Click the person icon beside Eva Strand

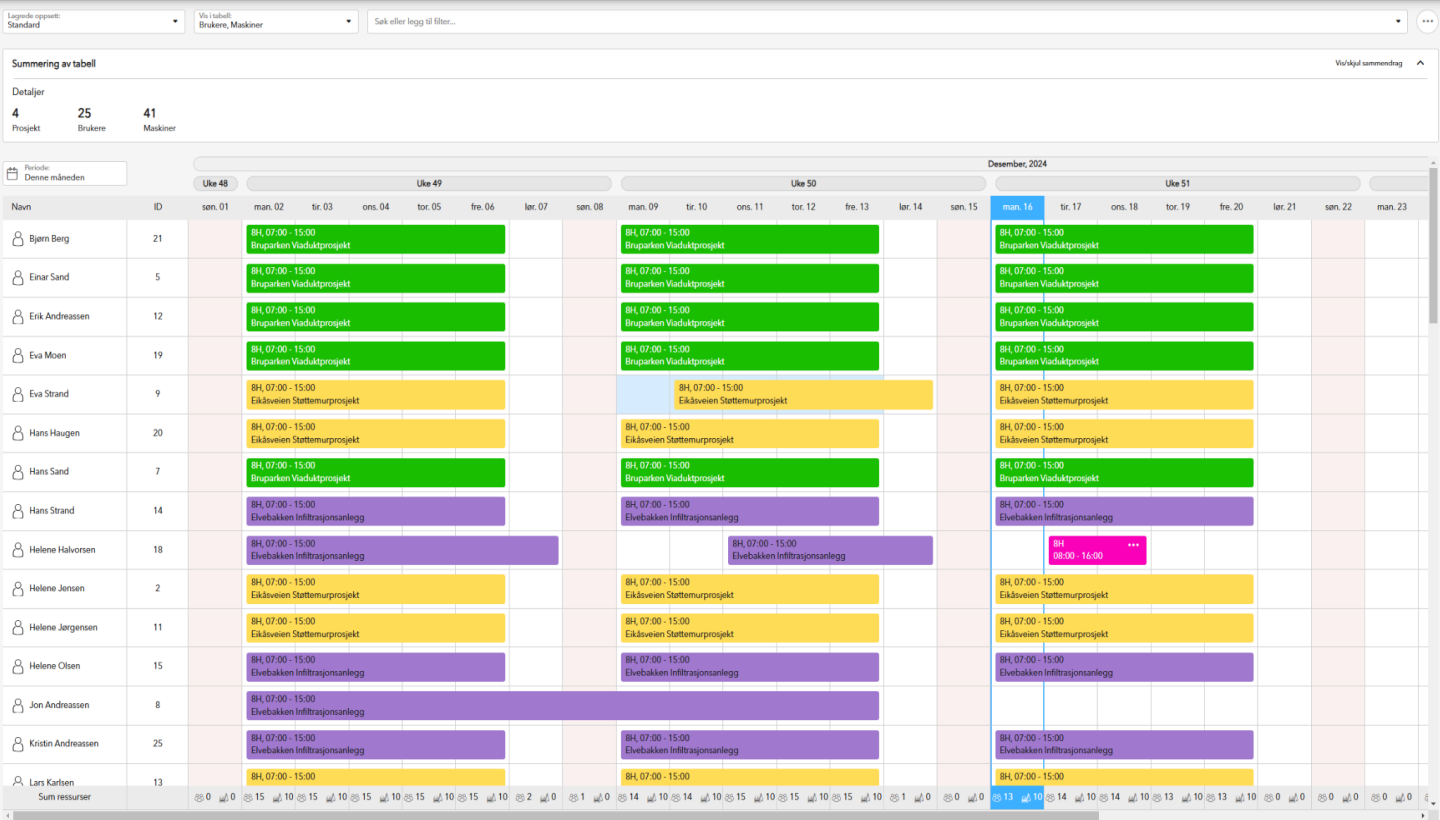(17, 394)
